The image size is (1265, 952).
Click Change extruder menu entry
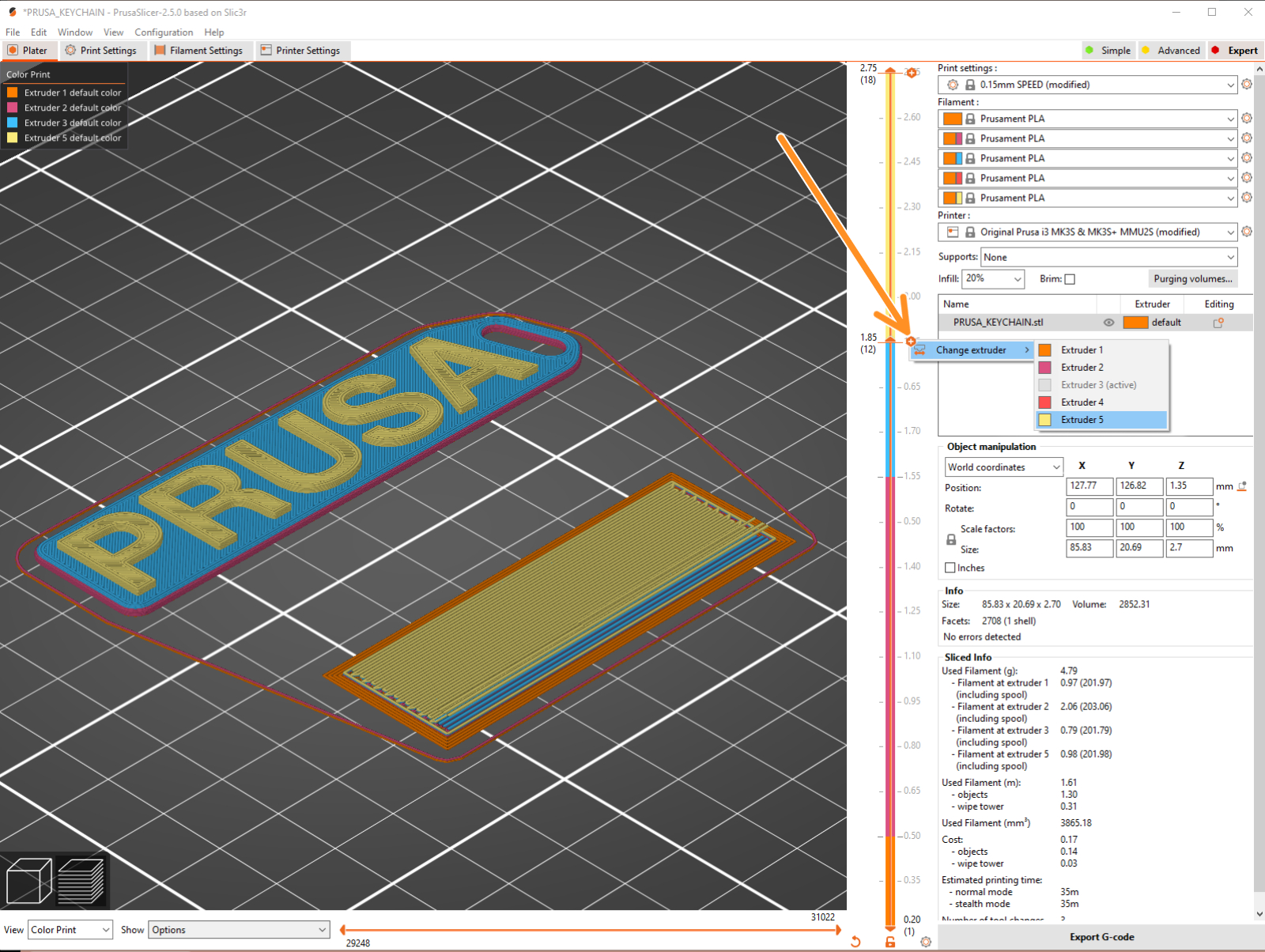(x=972, y=350)
